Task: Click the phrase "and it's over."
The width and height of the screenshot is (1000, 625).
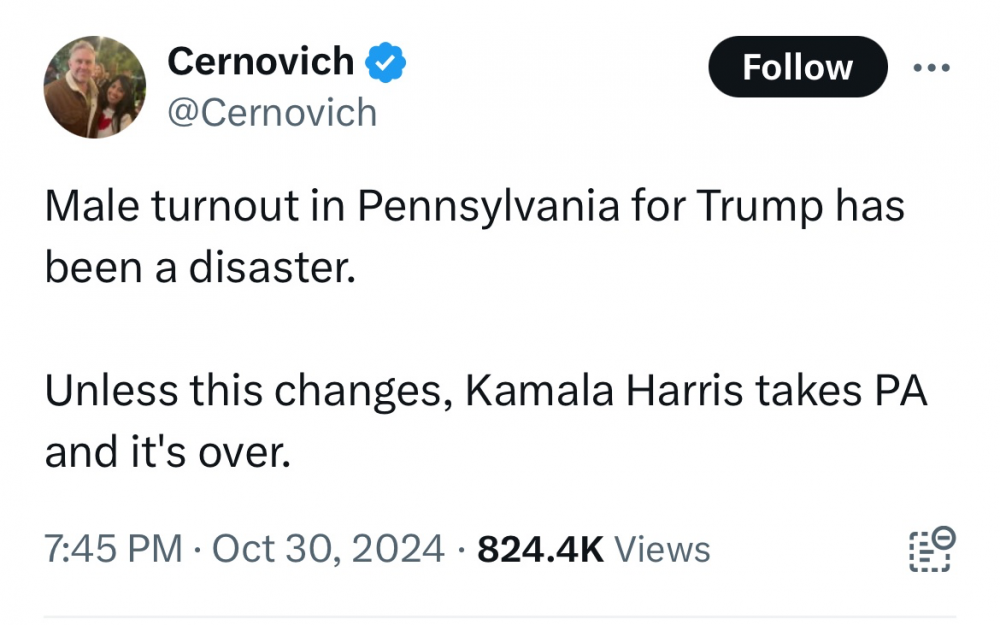Action: coord(167,453)
